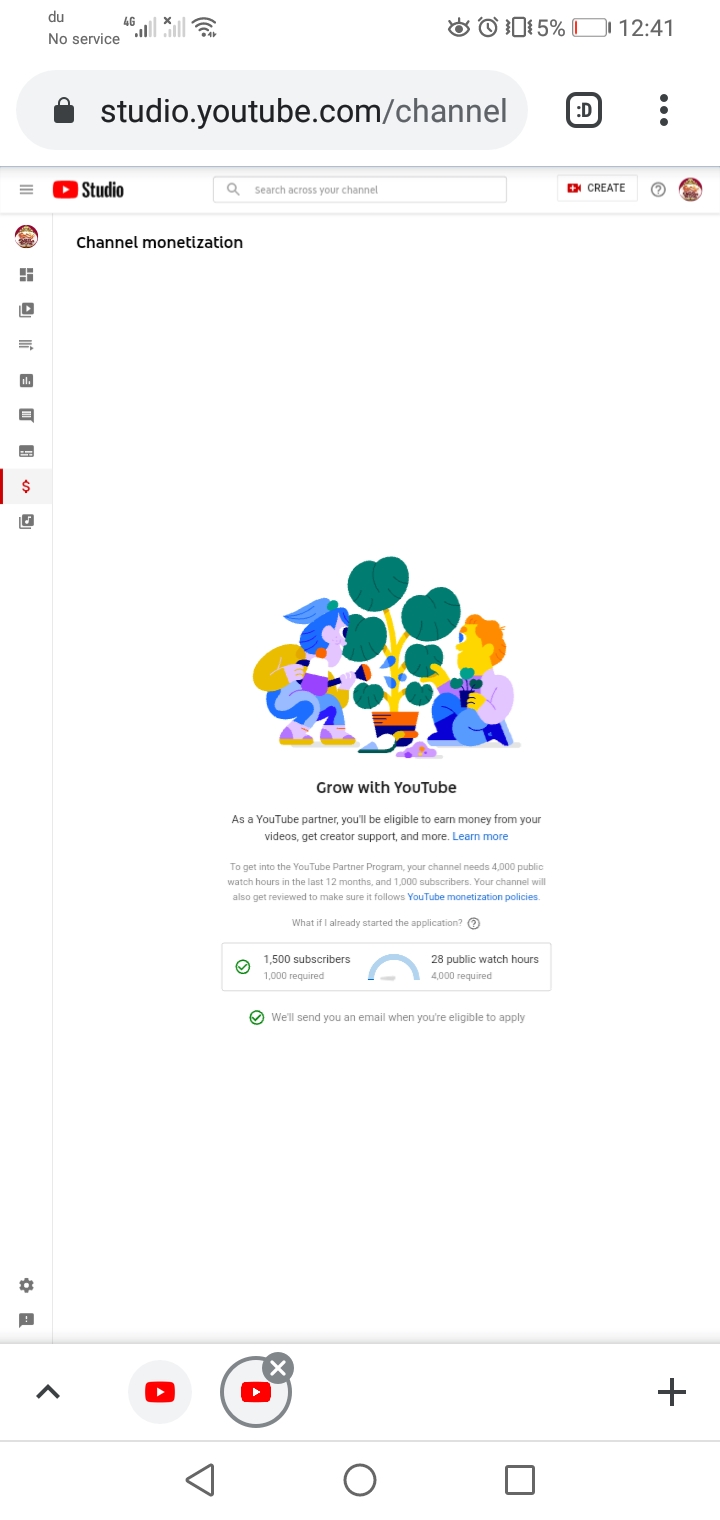Click the CREATE button

[597, 188]
